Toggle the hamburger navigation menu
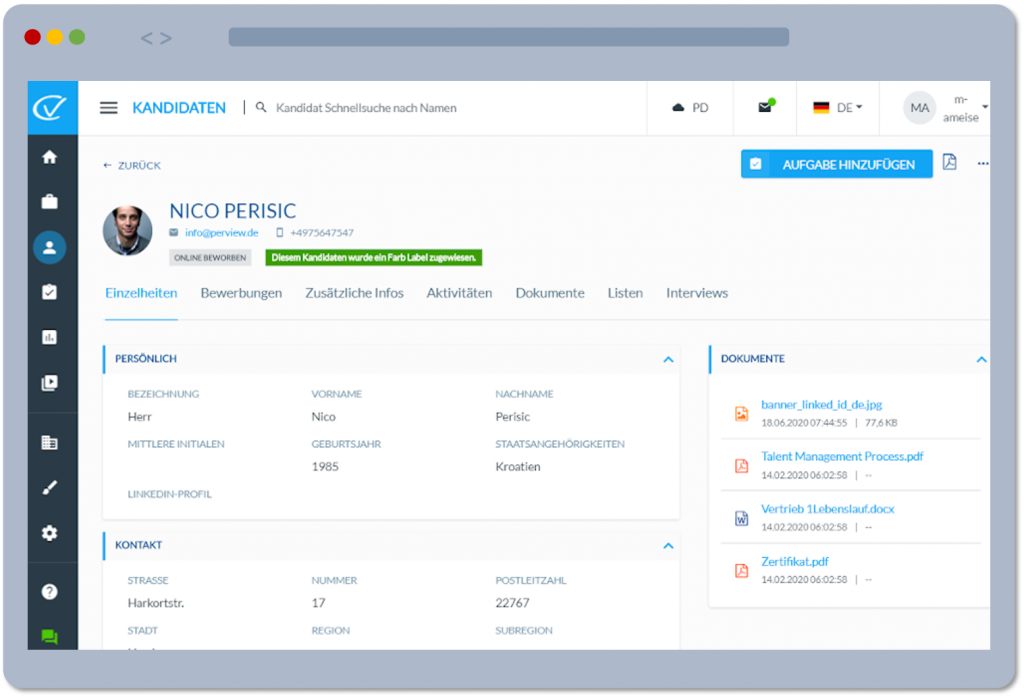Viewport: 1024px width, 699px height. (109, 108)
